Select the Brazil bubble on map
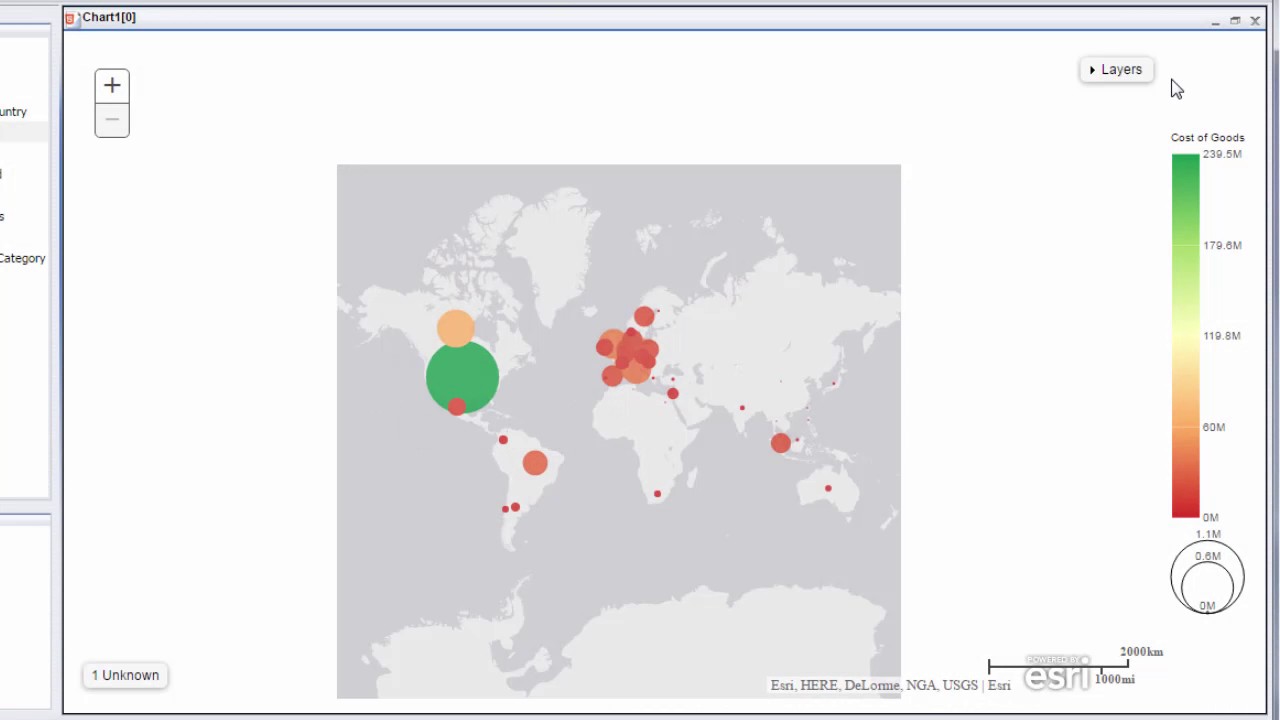Viewport: 1280px width, 720px height. tap(535, 462)
